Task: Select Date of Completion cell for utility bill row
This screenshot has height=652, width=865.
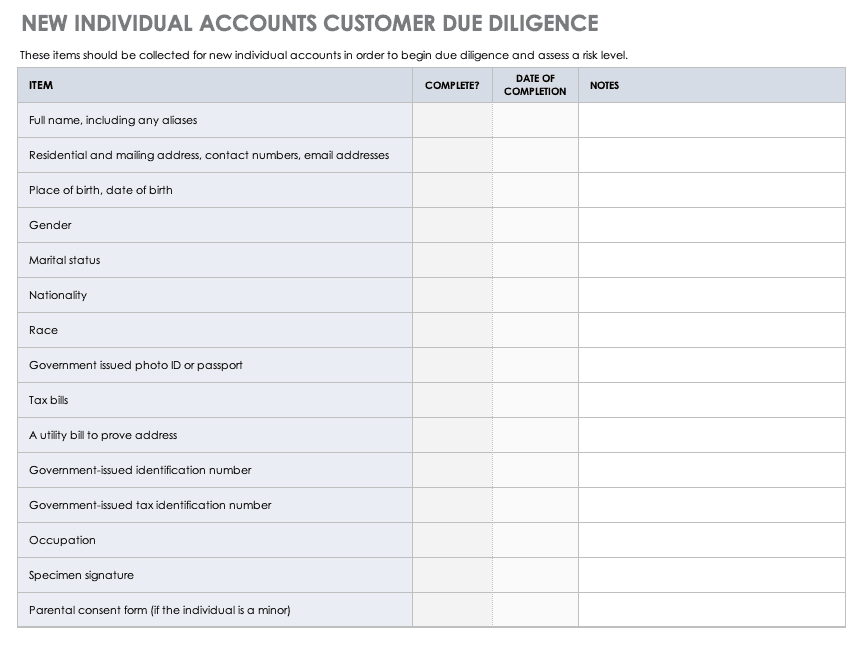Action: (535, 435)
